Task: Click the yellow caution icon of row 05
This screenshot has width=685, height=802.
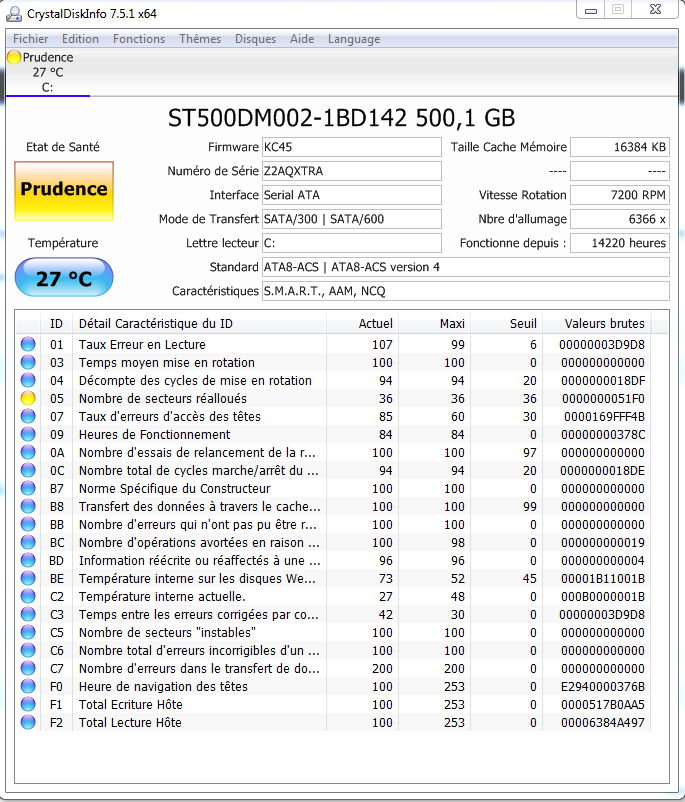Action: pos(28,398)
